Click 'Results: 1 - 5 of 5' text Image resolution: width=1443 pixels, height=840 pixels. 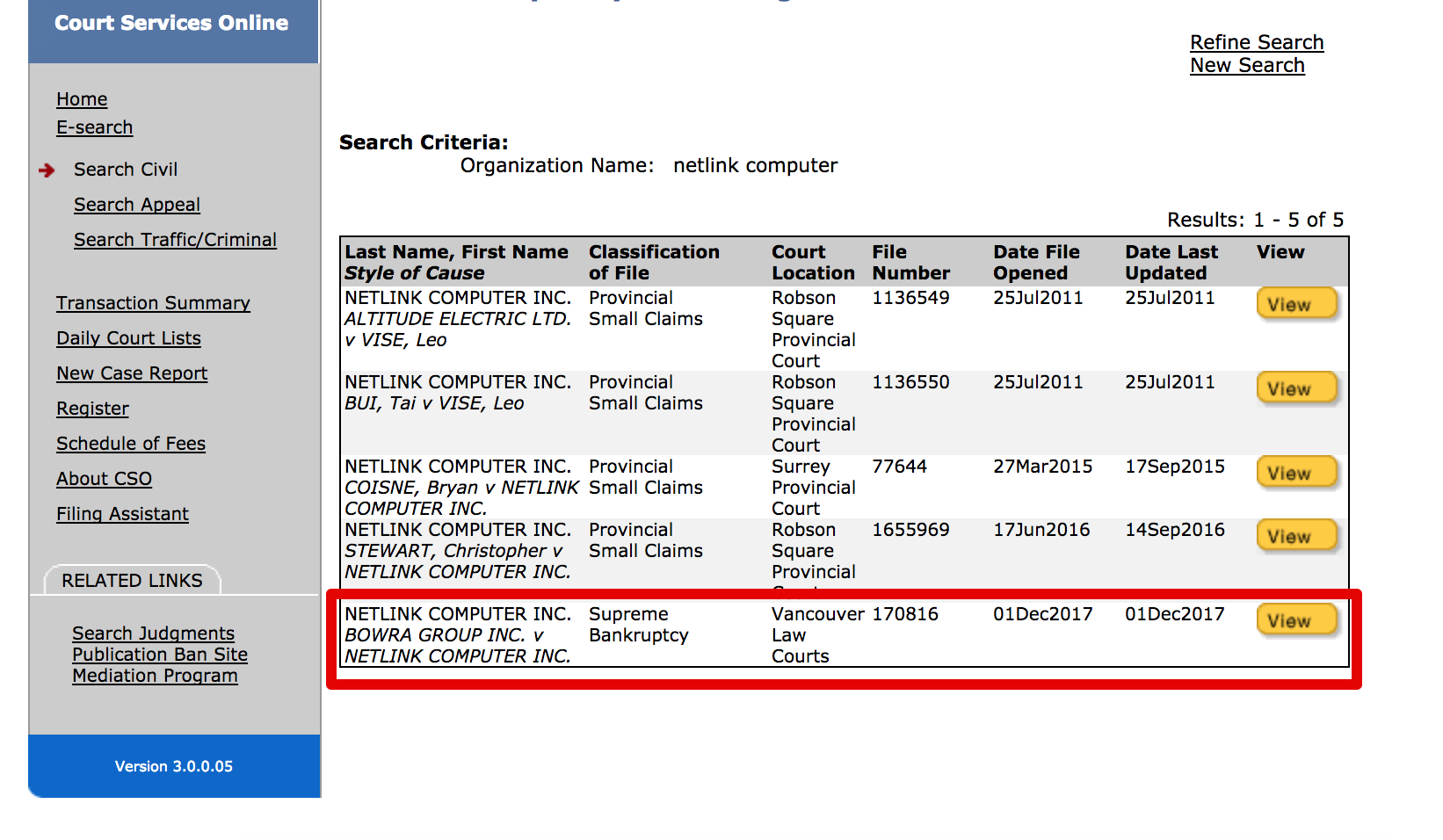pyautogui.click(x=1256, y=220)
